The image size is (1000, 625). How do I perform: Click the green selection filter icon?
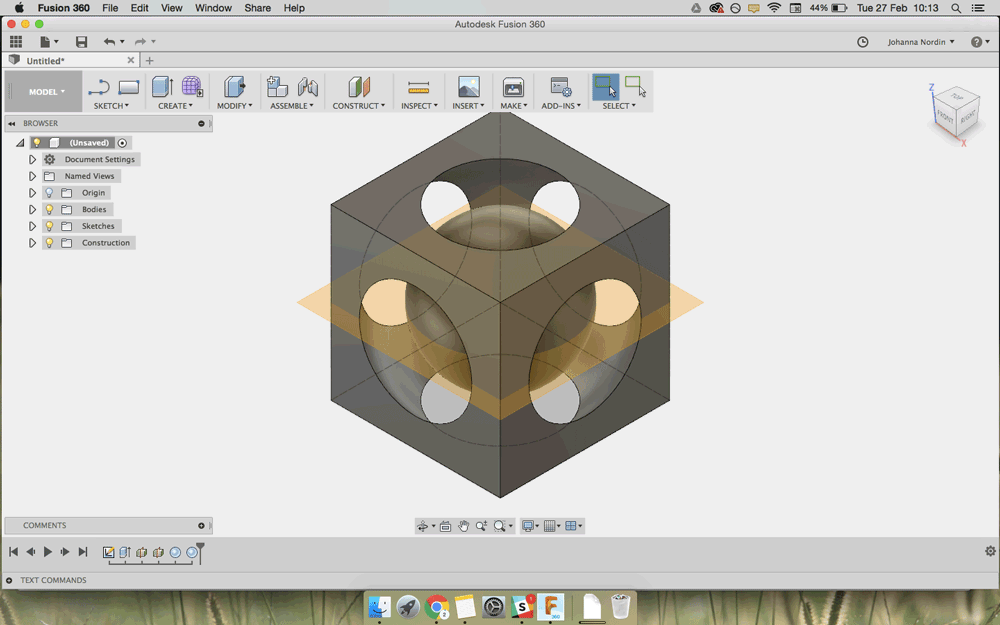click(635, 87)
